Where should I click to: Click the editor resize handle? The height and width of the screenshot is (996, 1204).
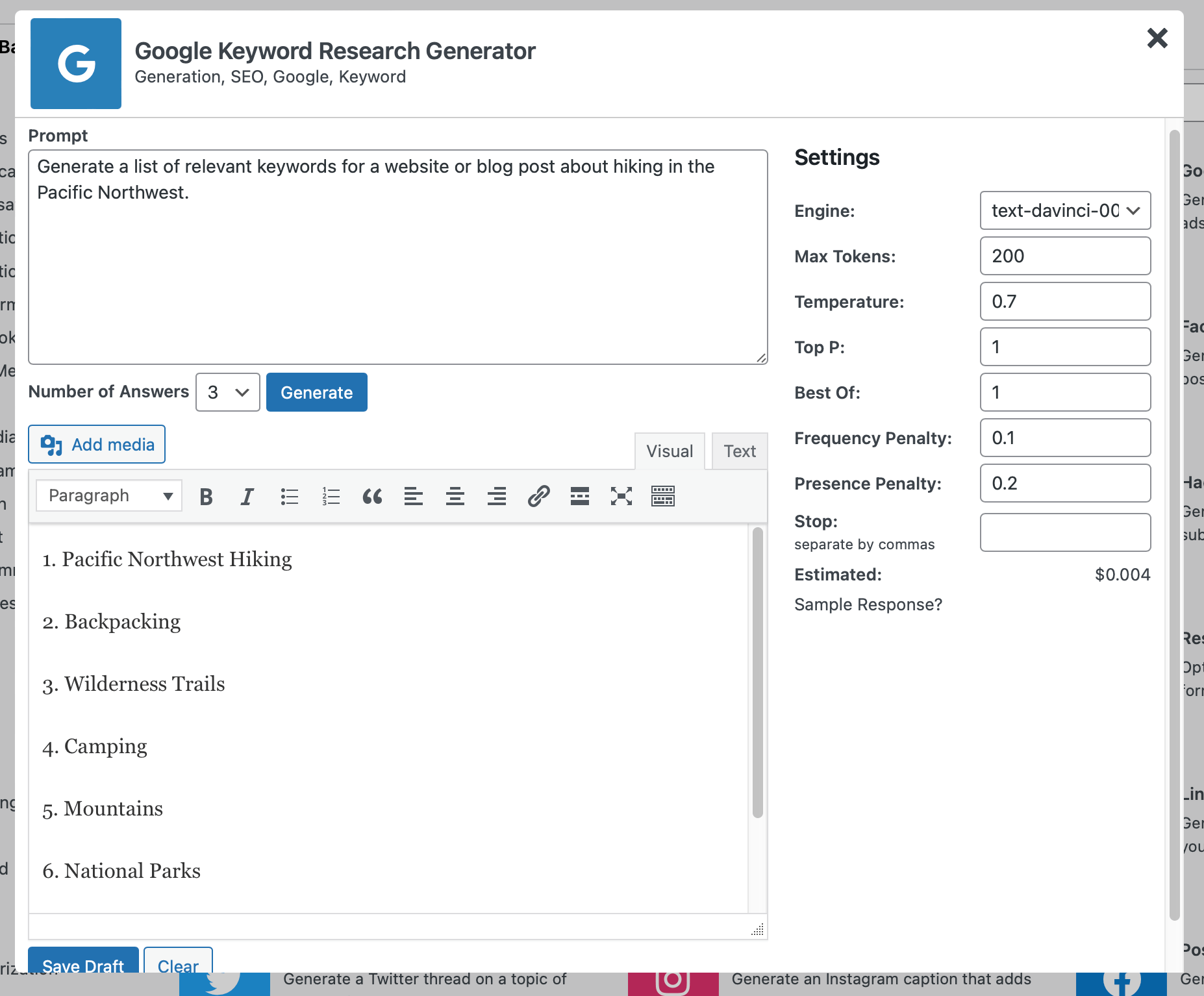click(758, 929)
